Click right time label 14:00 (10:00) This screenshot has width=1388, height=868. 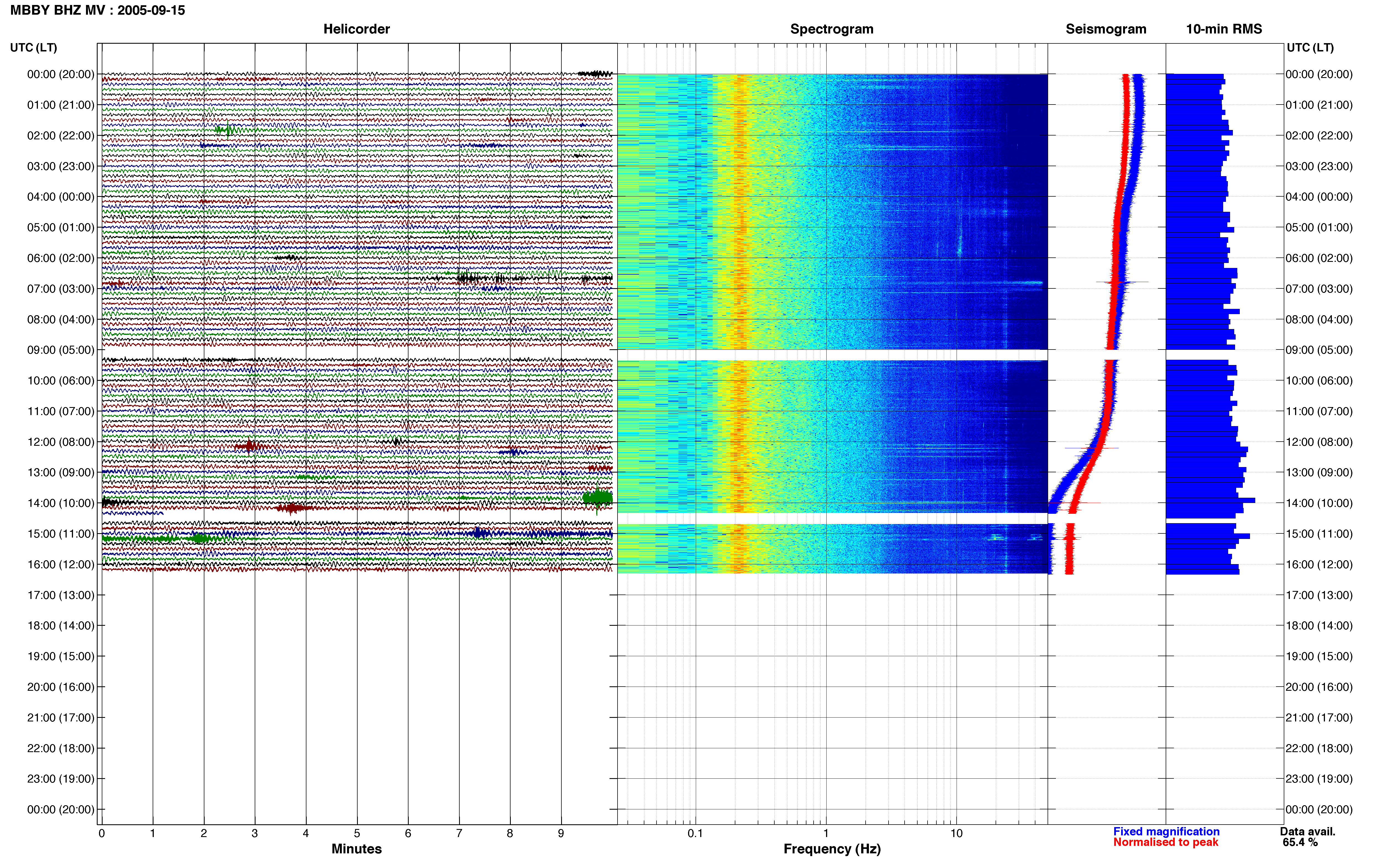(x=1319, y=503)
